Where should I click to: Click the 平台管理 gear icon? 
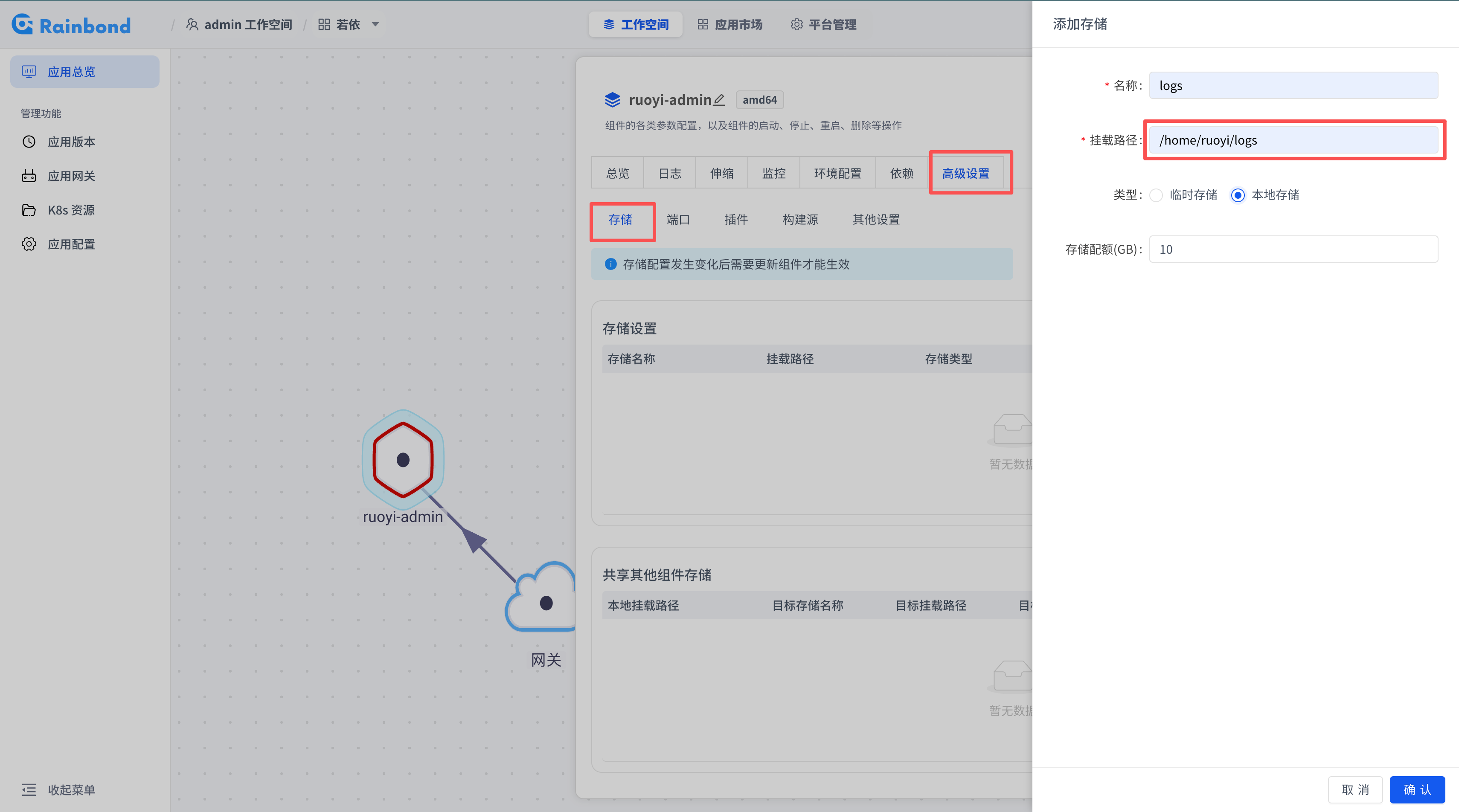pos(796,24)
